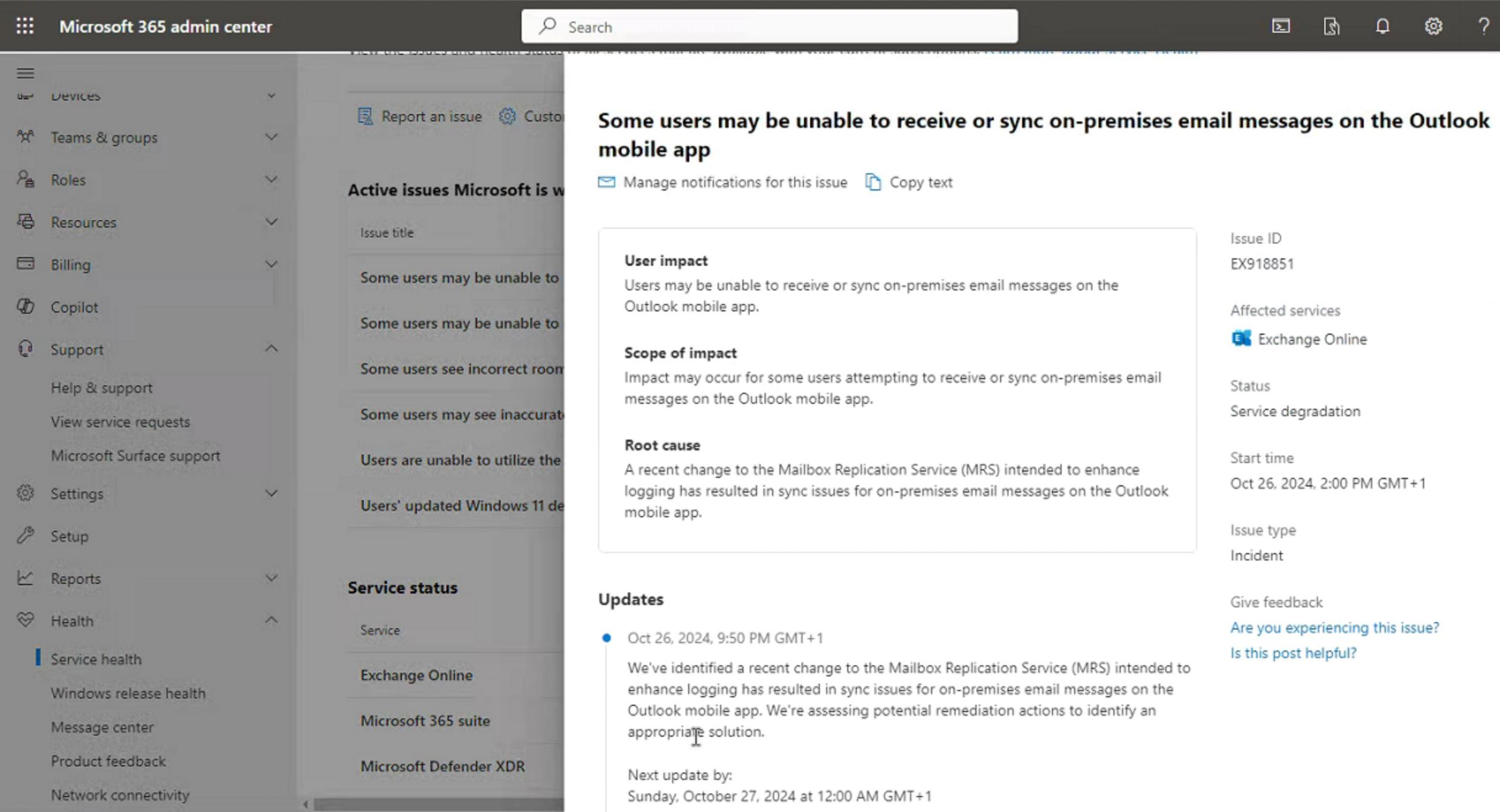Open Microsoft Surface support
The width and height of the screenshot is (1500, 812).
[x=135, y=455]
